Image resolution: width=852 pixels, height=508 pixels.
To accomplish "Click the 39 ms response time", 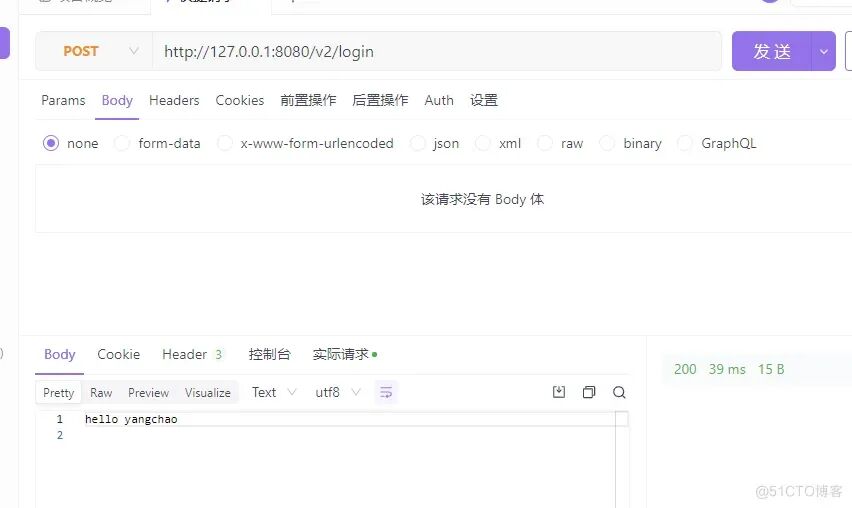I will [727, 369].
